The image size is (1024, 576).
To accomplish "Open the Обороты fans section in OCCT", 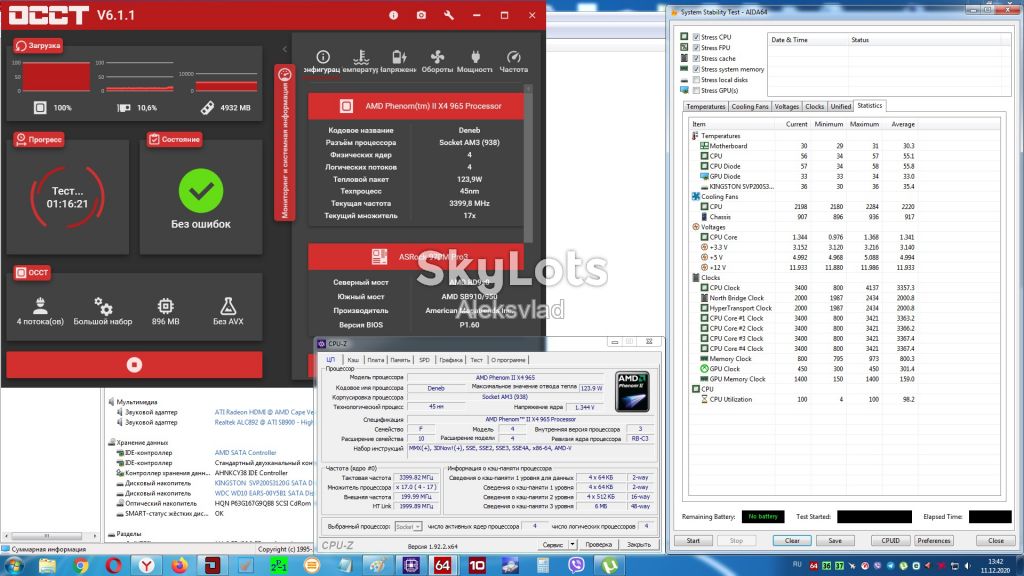I will (437, 61).
